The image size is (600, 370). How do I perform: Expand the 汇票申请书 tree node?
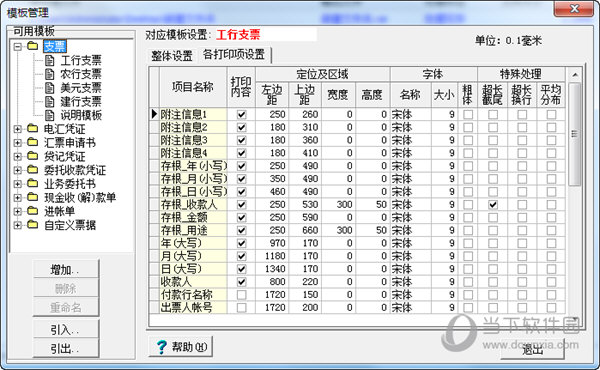(18, 143)
